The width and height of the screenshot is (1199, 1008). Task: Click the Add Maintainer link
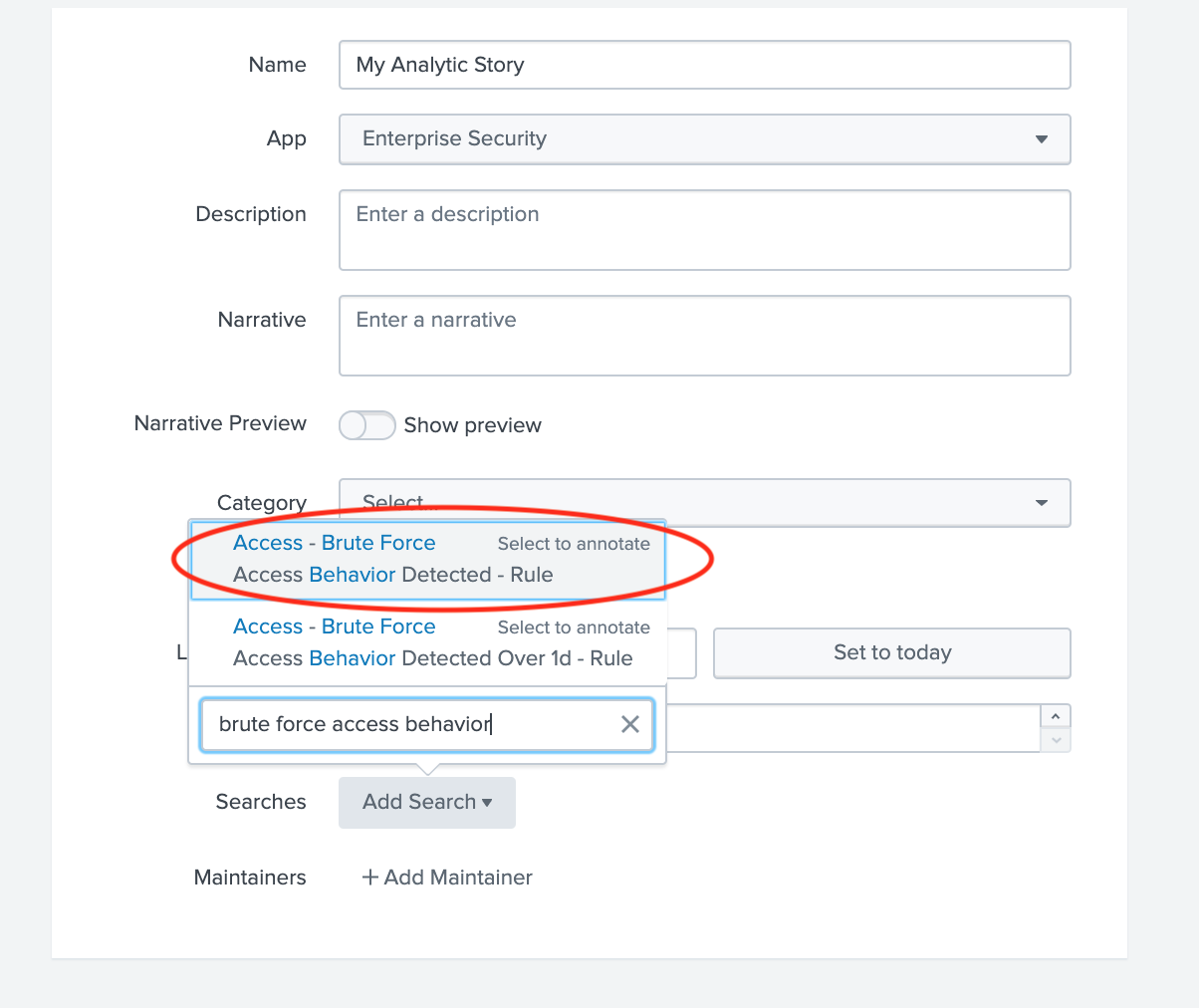[x=458, y=878]
